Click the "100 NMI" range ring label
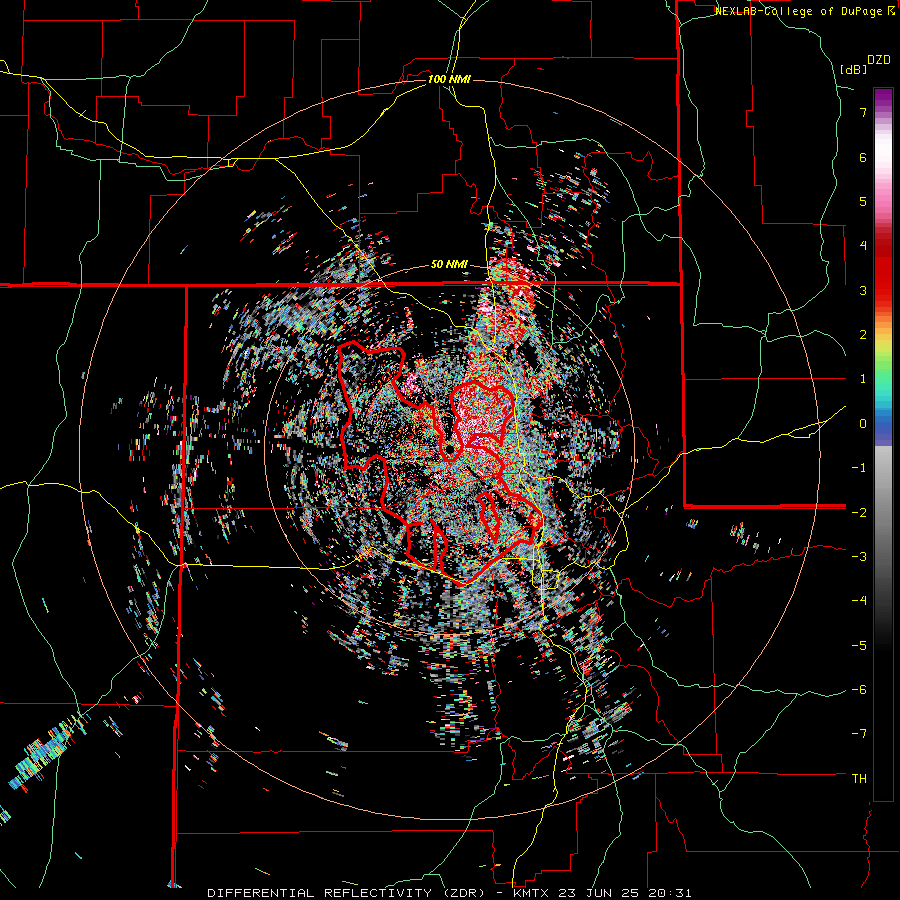 coord(449,79)
